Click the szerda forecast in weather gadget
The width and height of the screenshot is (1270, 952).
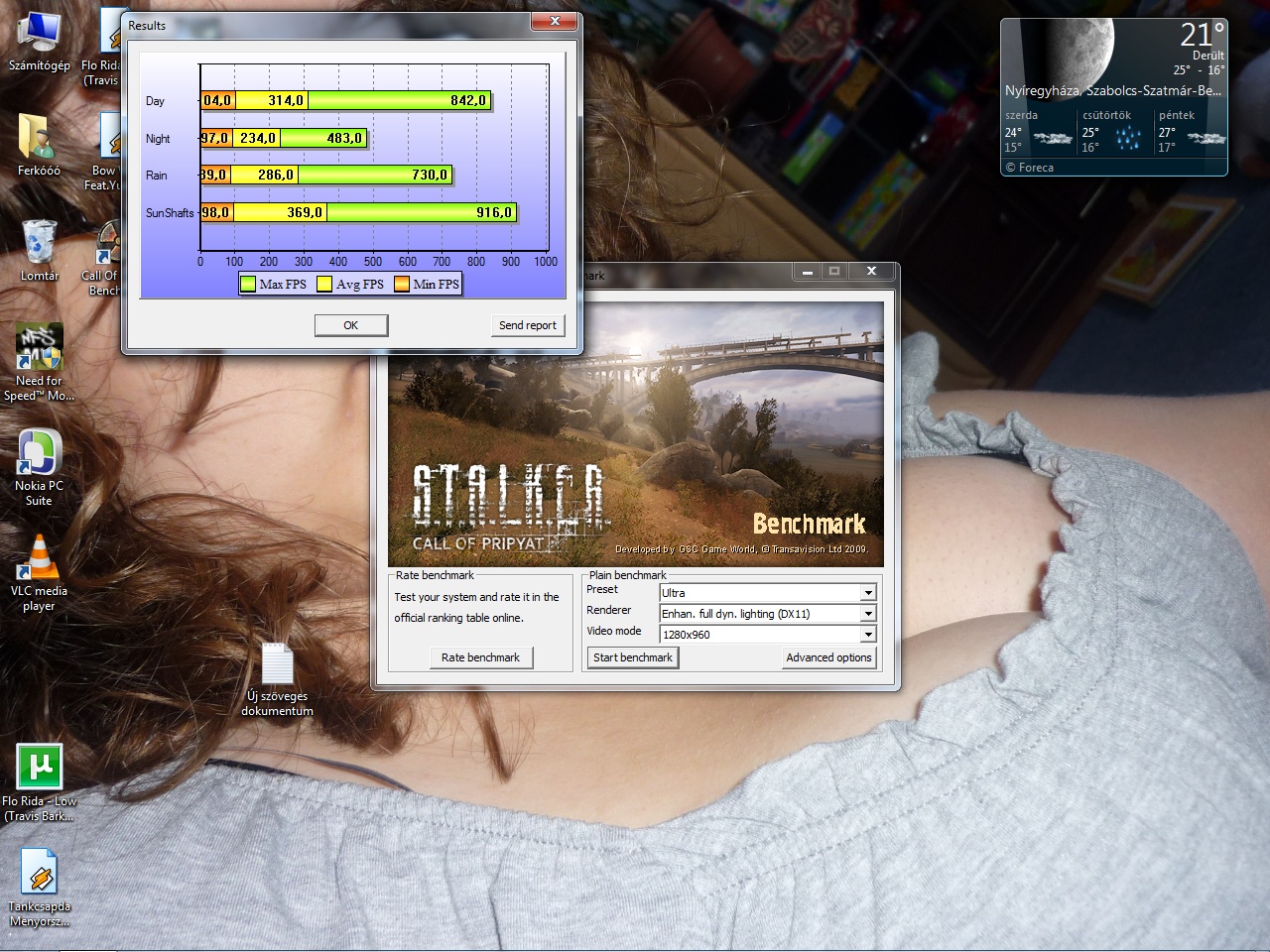1039,132
